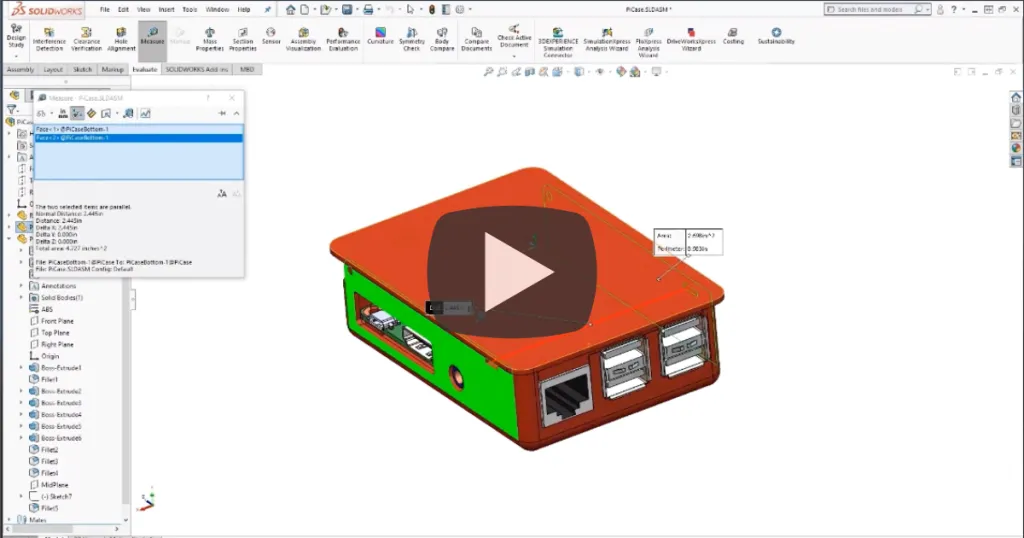The width and height of the screenshot is (1024, 538).
Task: Launch SimulationXpress Analysis Wizard
Action: tap(606, 39)
